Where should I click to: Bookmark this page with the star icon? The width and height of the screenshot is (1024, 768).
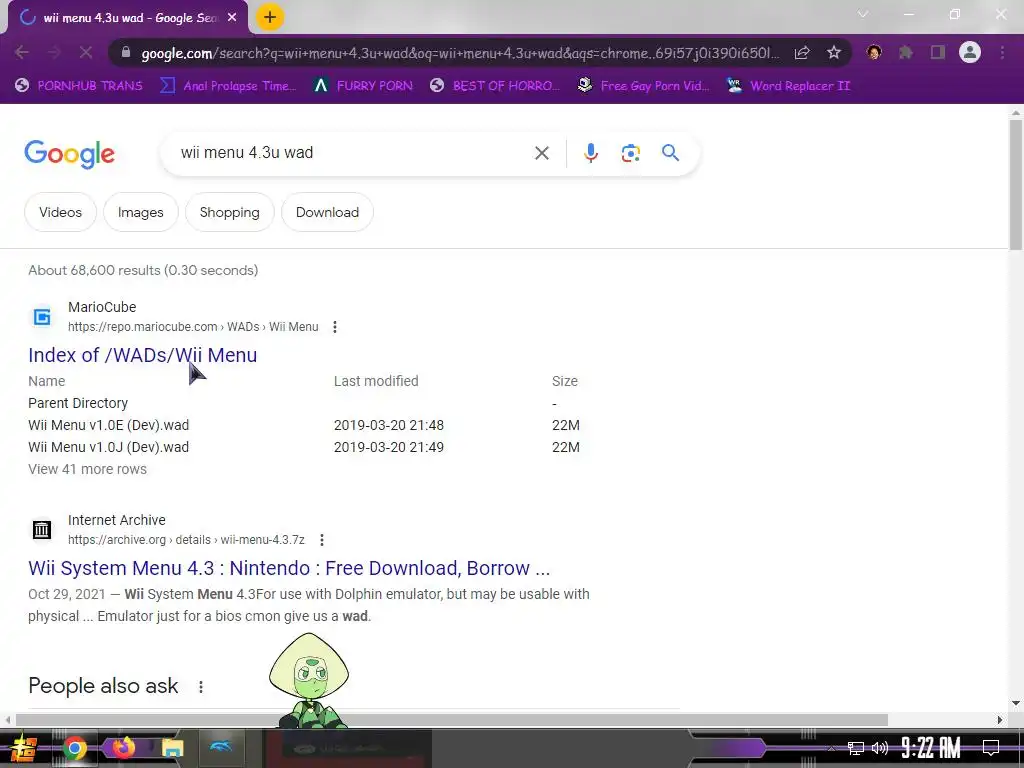click(833, 53)
